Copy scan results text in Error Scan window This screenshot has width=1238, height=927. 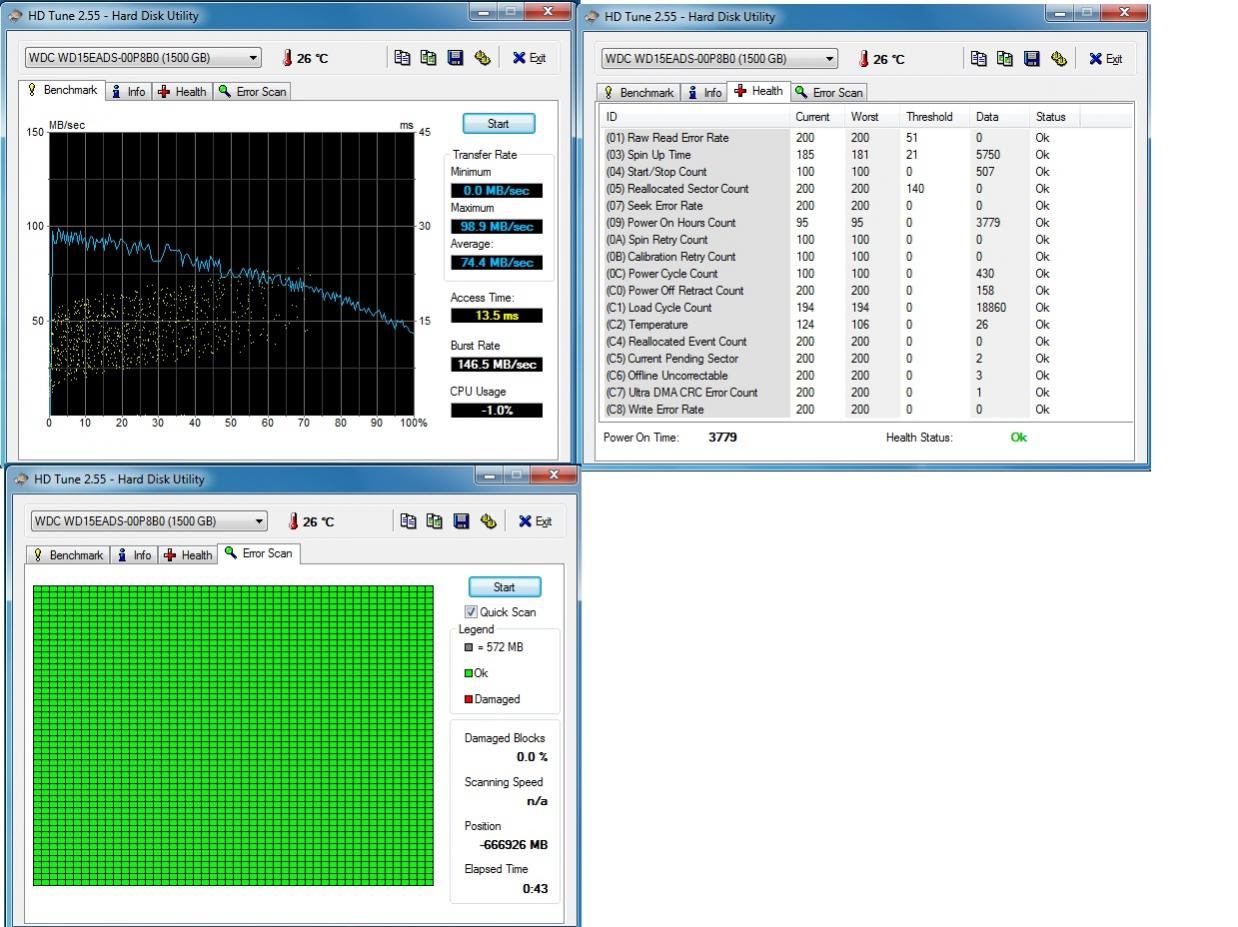pos(408,521)
